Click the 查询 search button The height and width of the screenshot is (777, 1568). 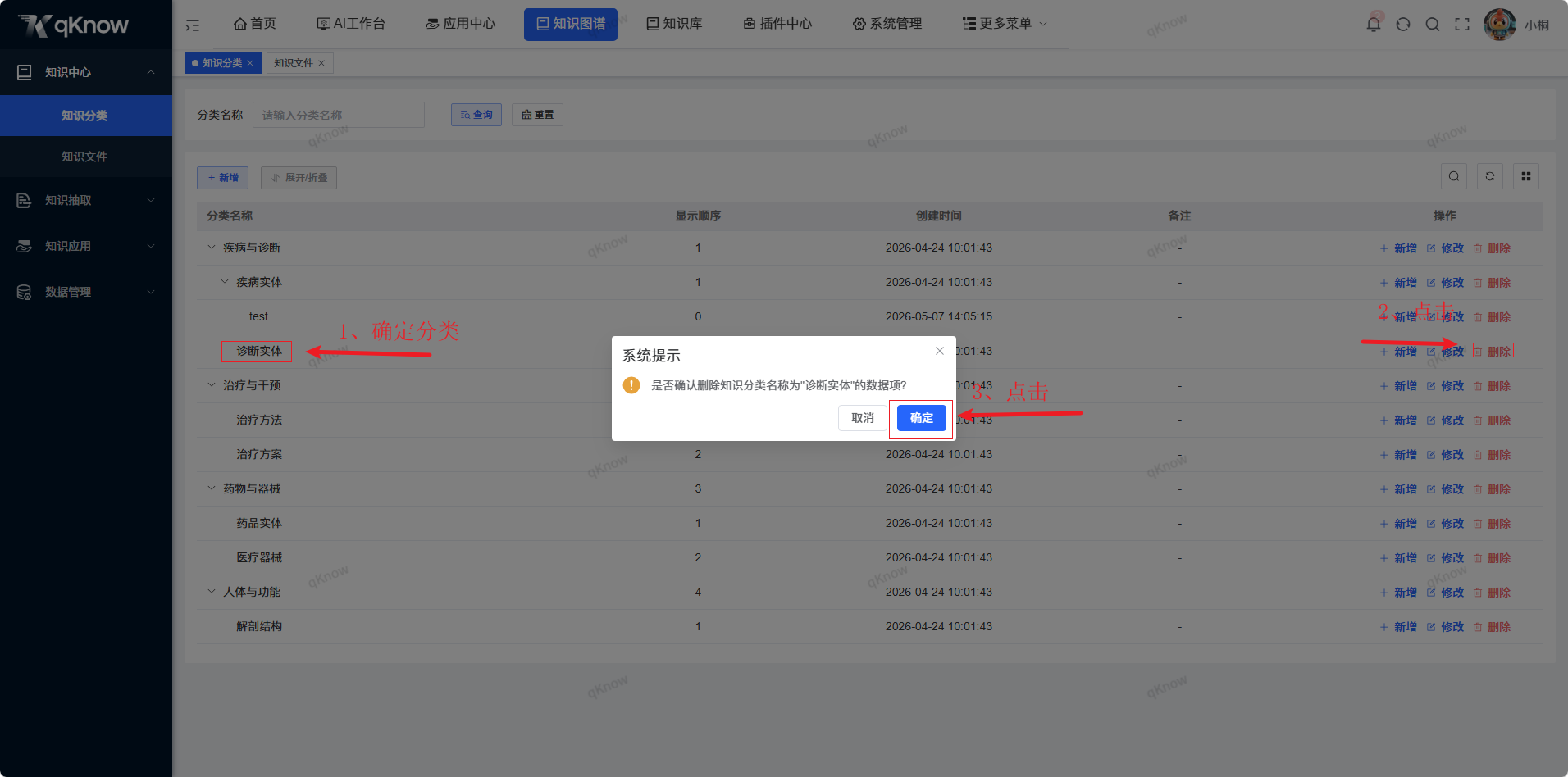pyautogui.click(x=476, y=115)
